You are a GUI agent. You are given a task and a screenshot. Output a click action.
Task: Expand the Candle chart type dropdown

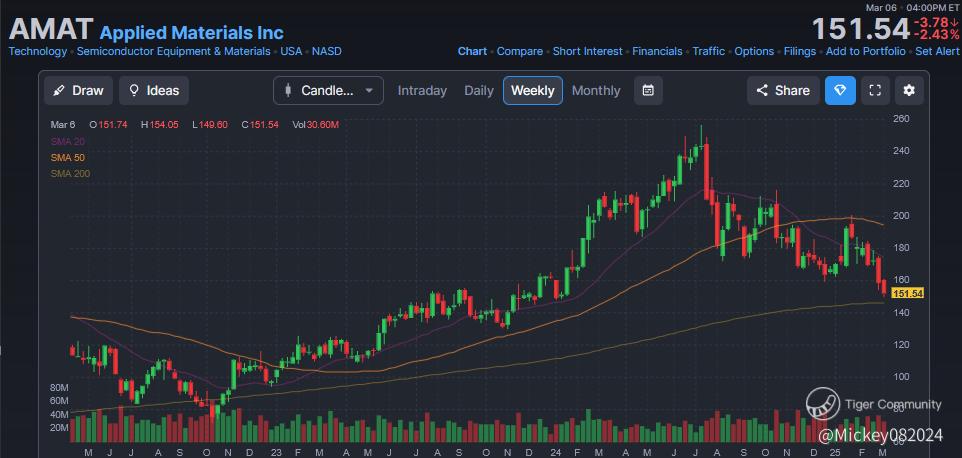coord(328,90)
